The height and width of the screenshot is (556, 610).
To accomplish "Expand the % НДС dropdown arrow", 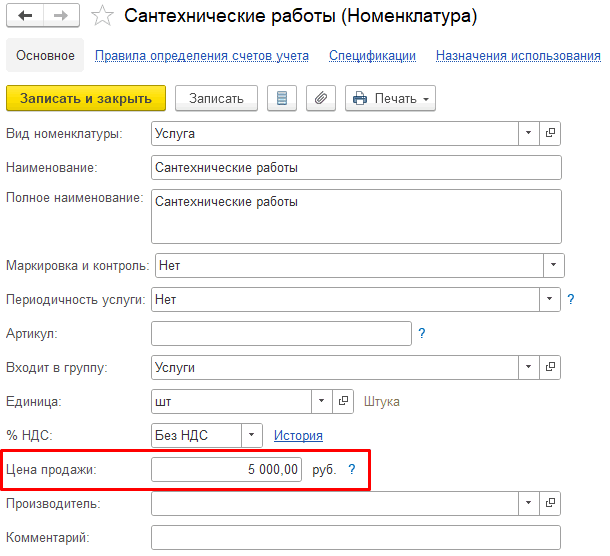I will pos(251,435).
